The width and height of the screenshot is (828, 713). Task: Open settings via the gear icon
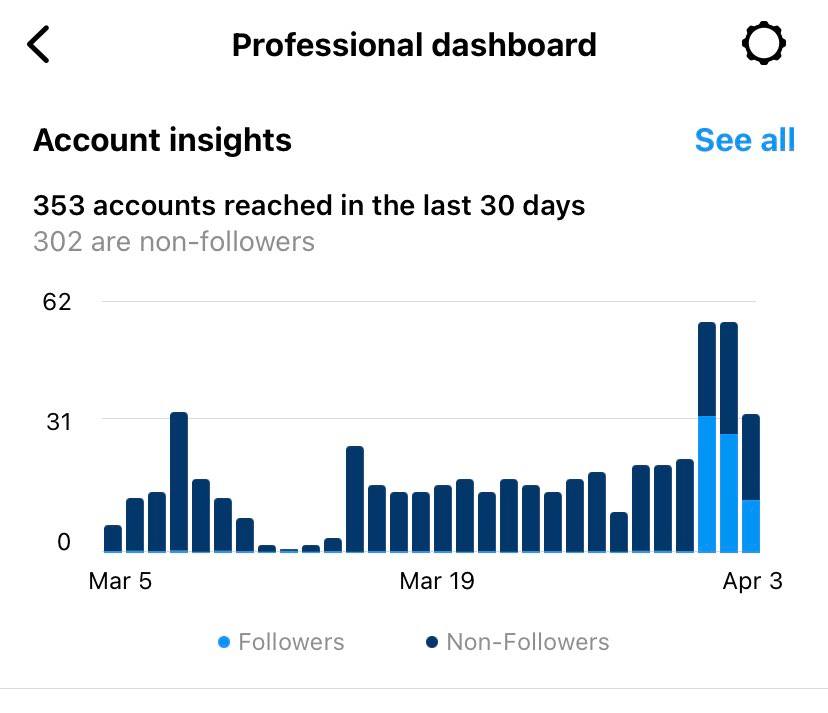(763, 45)
